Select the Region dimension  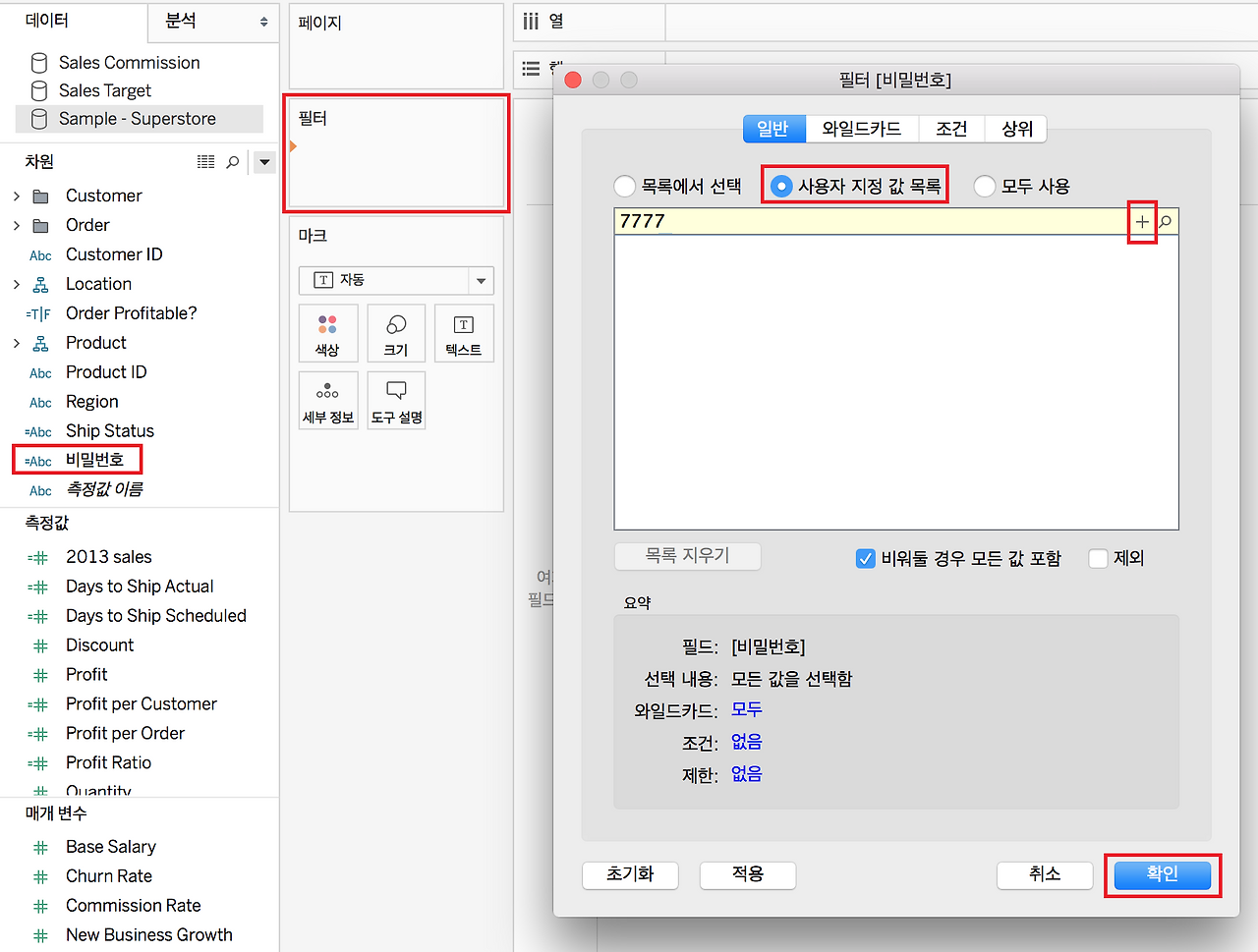(92, 402)
